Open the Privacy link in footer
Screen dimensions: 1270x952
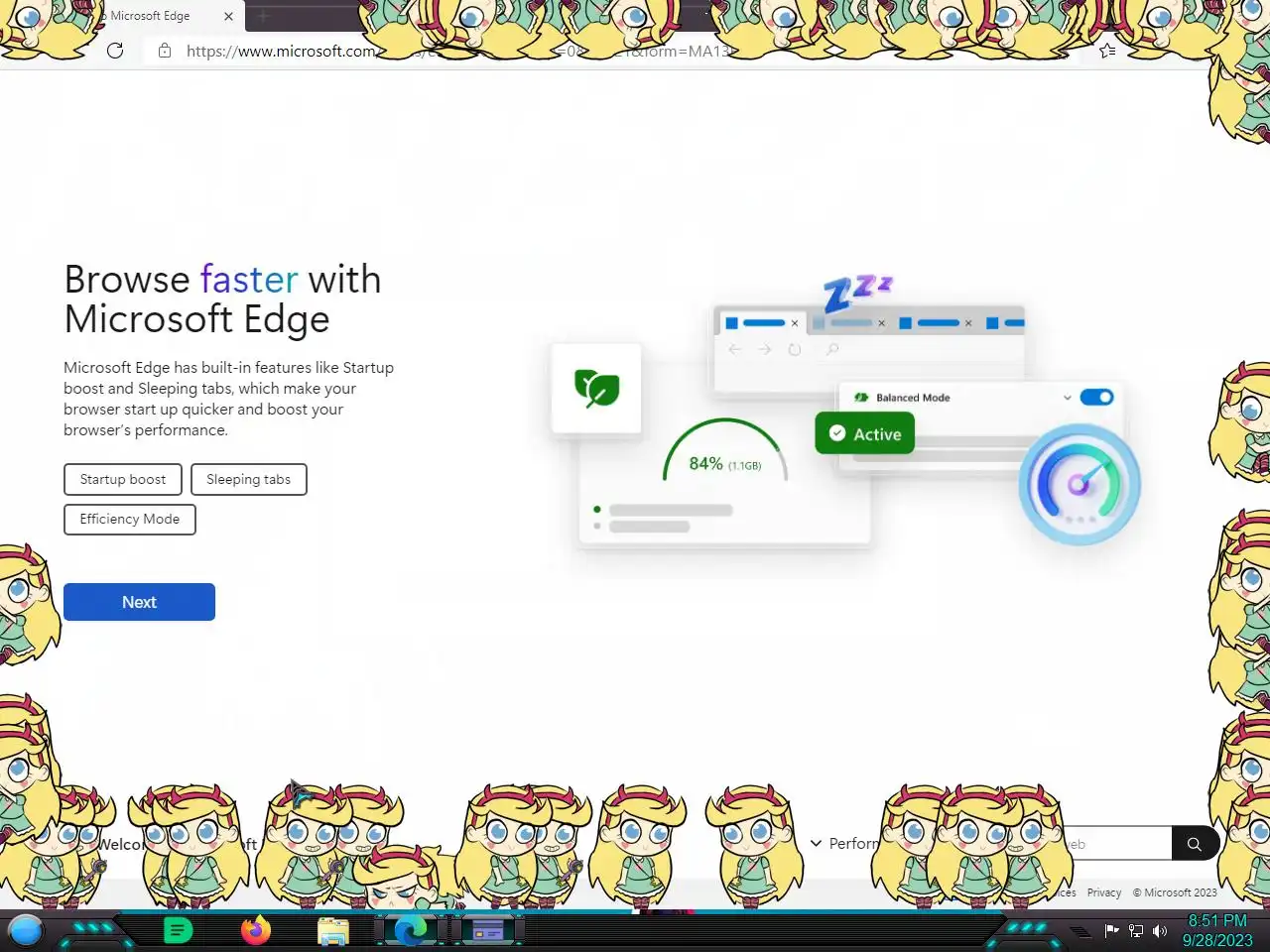[x=1104, y=892]
